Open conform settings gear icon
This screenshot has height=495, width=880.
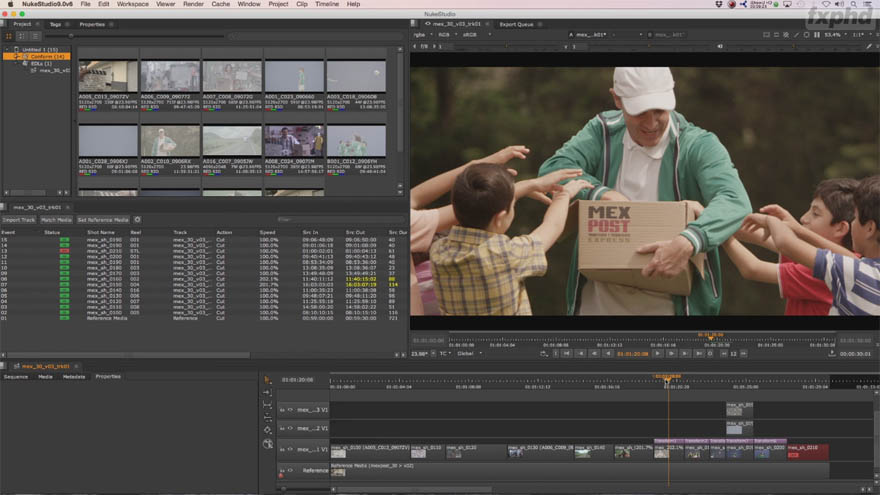click(138, 219)
